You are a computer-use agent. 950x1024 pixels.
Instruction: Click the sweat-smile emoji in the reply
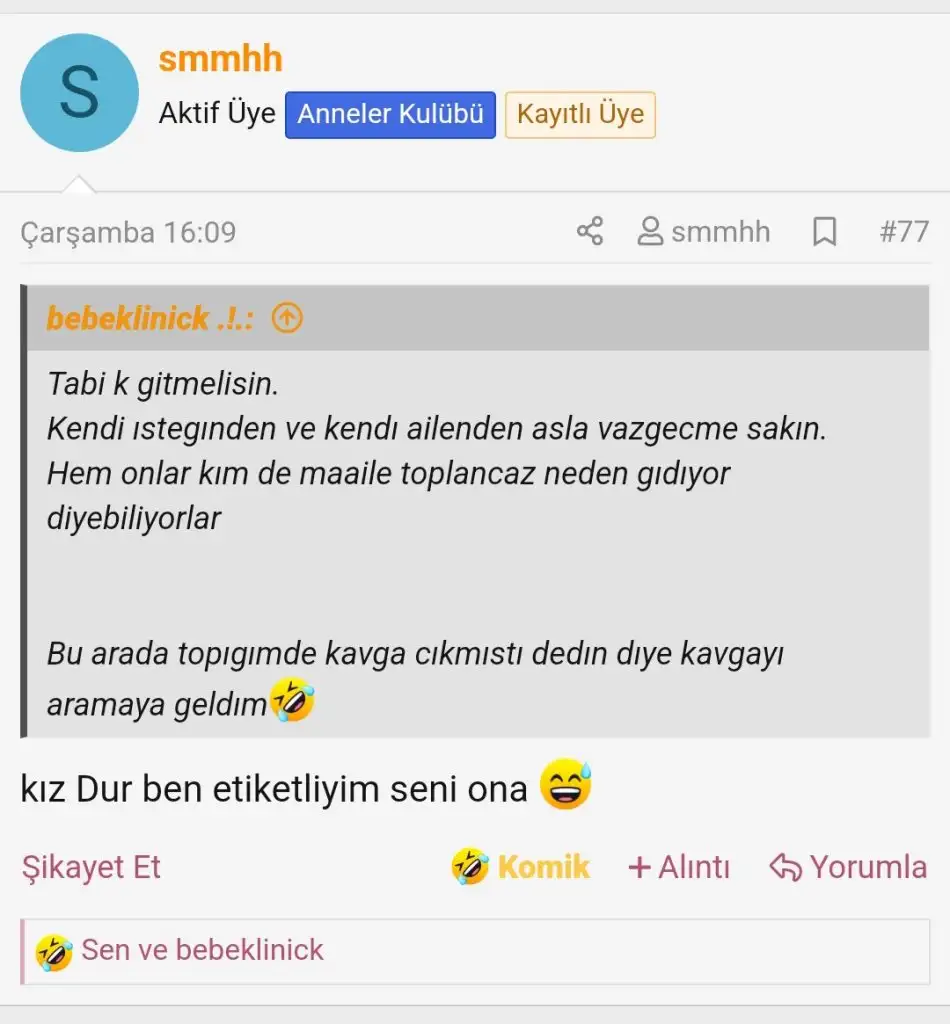pyautogui.click(x=566, y=786)
